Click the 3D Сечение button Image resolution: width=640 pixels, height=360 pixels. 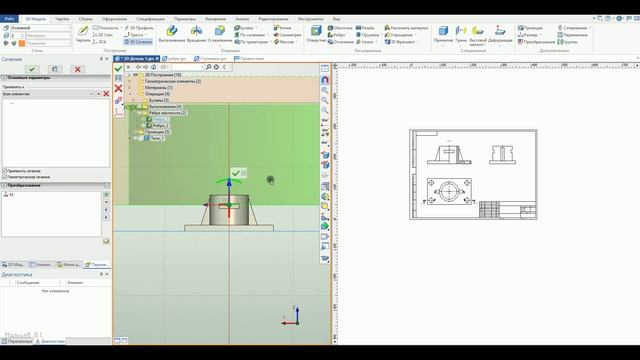pyautogui.click(x=138, y=42)
